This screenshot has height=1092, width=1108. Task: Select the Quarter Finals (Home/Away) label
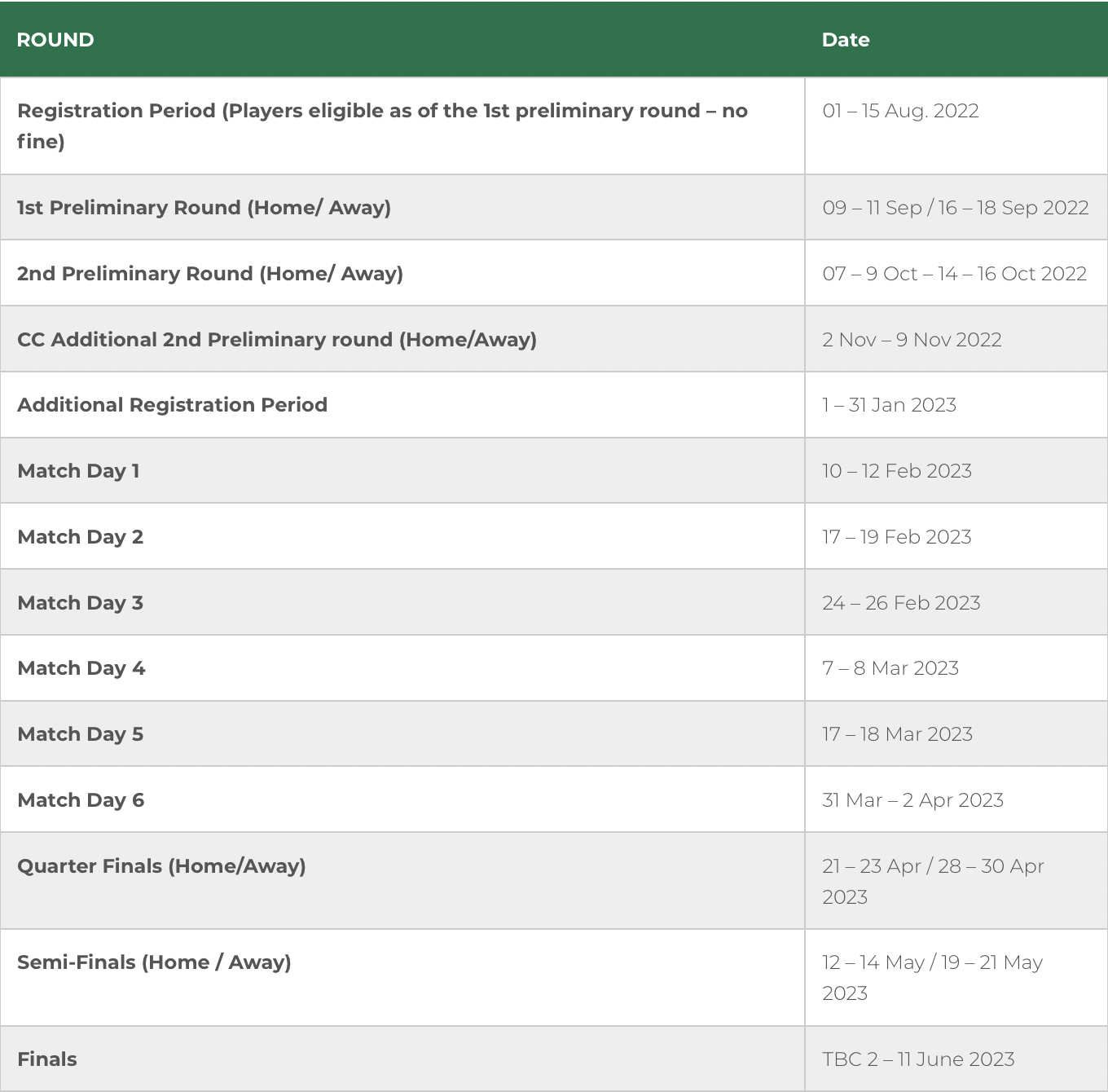pos(161,866)
